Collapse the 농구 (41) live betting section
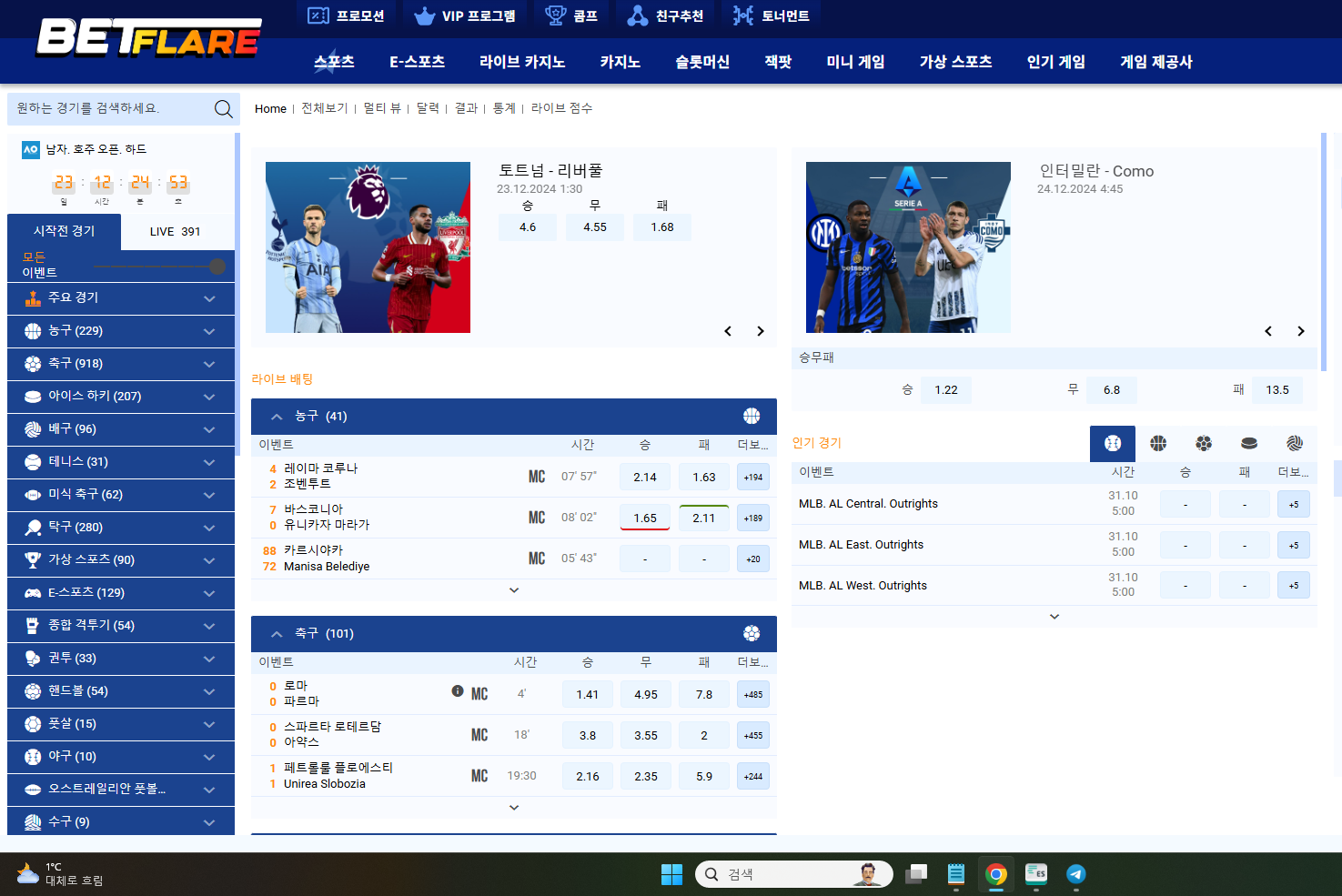Image resolution: width=1342 pixels, height=896 pixels. point(277,417)
